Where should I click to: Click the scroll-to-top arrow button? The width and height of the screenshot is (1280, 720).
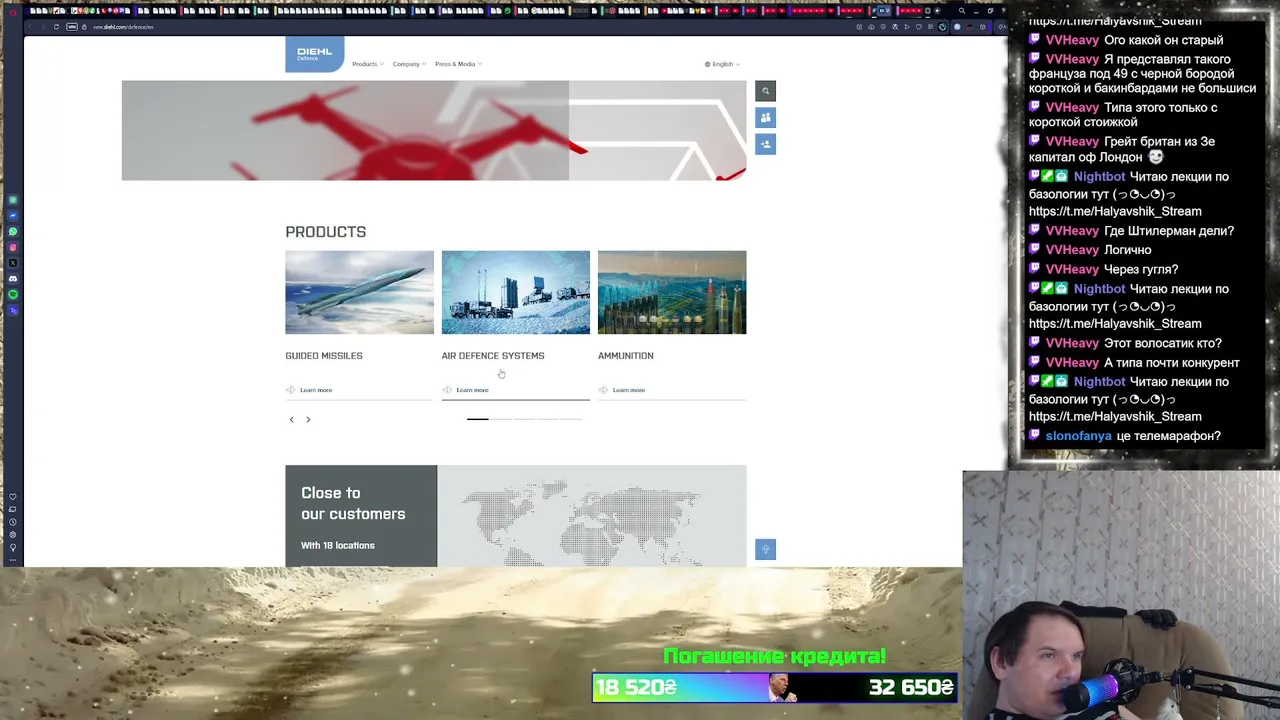(765, 550)
